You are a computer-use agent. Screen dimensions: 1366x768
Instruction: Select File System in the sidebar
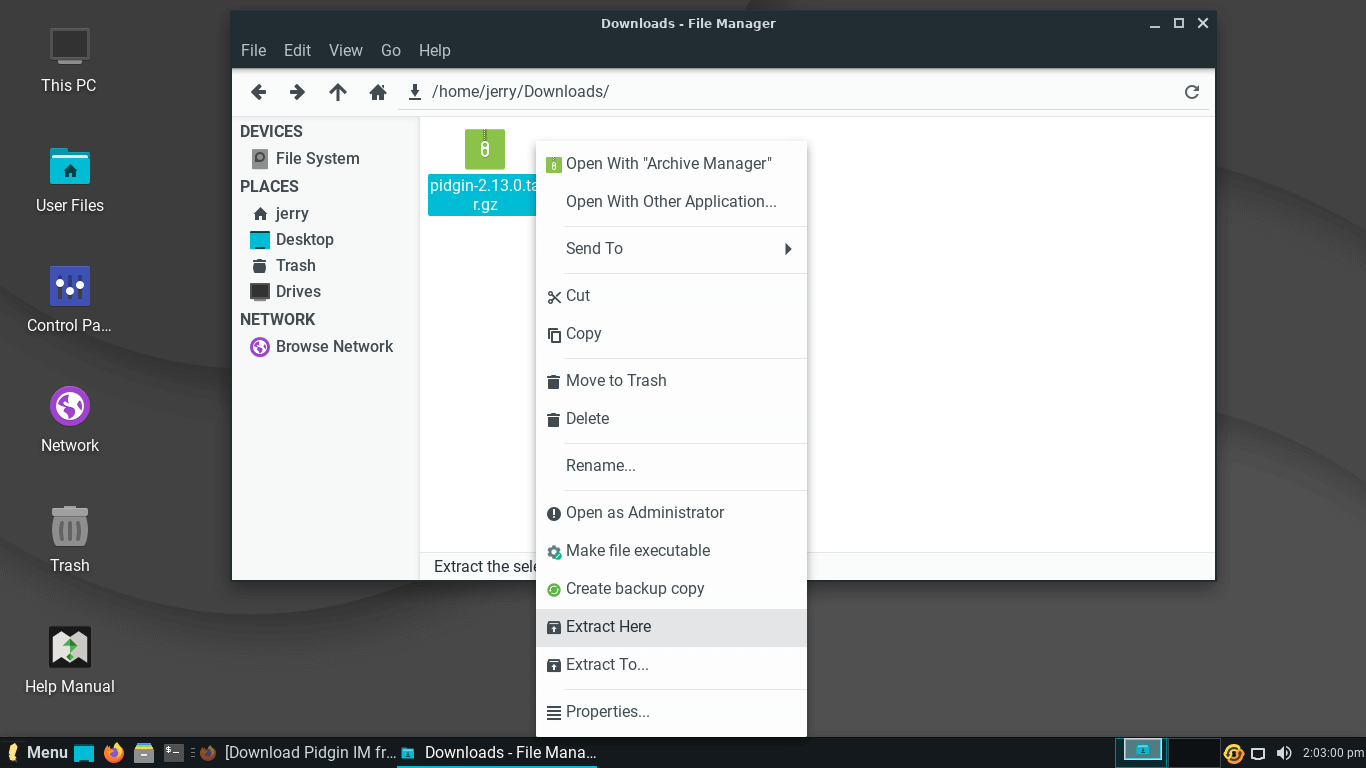[x=316, y=158]
